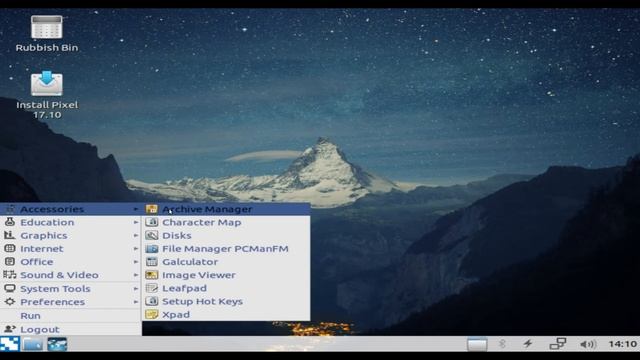The image size is (640, 360).
Task: Expand the Graphics menu category
Action: click(x=71, y=236)
